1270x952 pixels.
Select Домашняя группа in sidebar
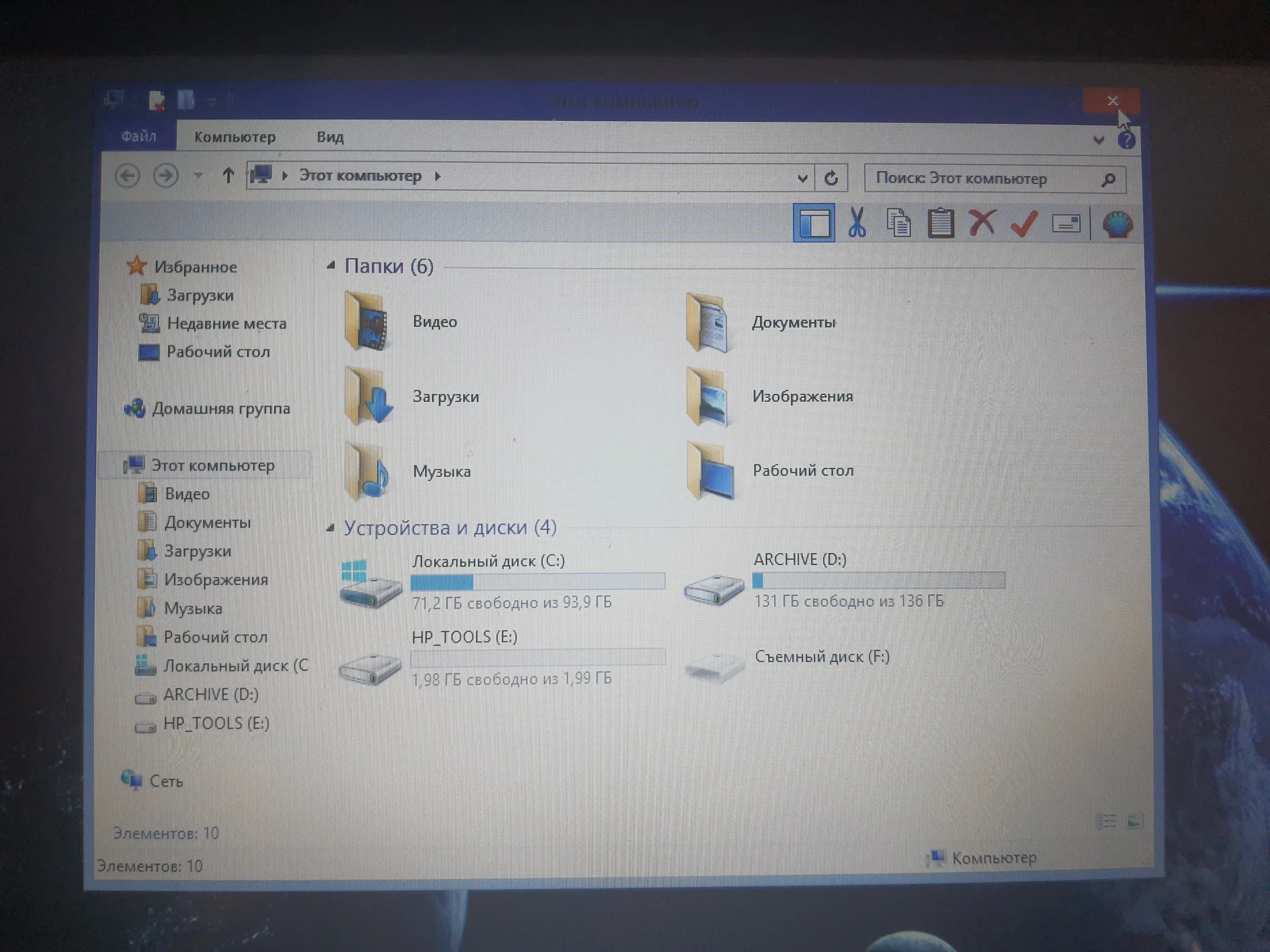coord(207,409)
